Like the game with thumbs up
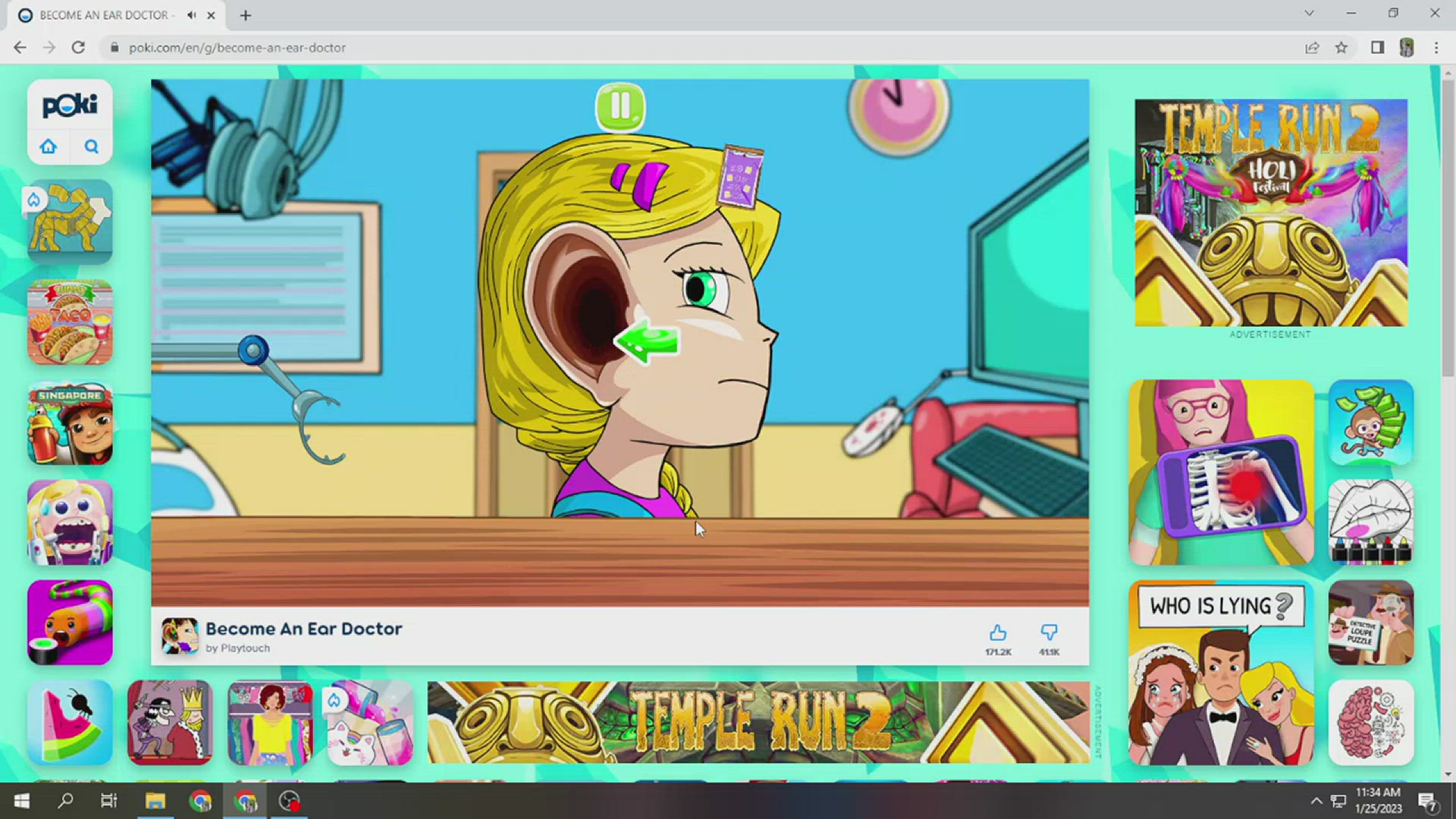 click(998, 633)
